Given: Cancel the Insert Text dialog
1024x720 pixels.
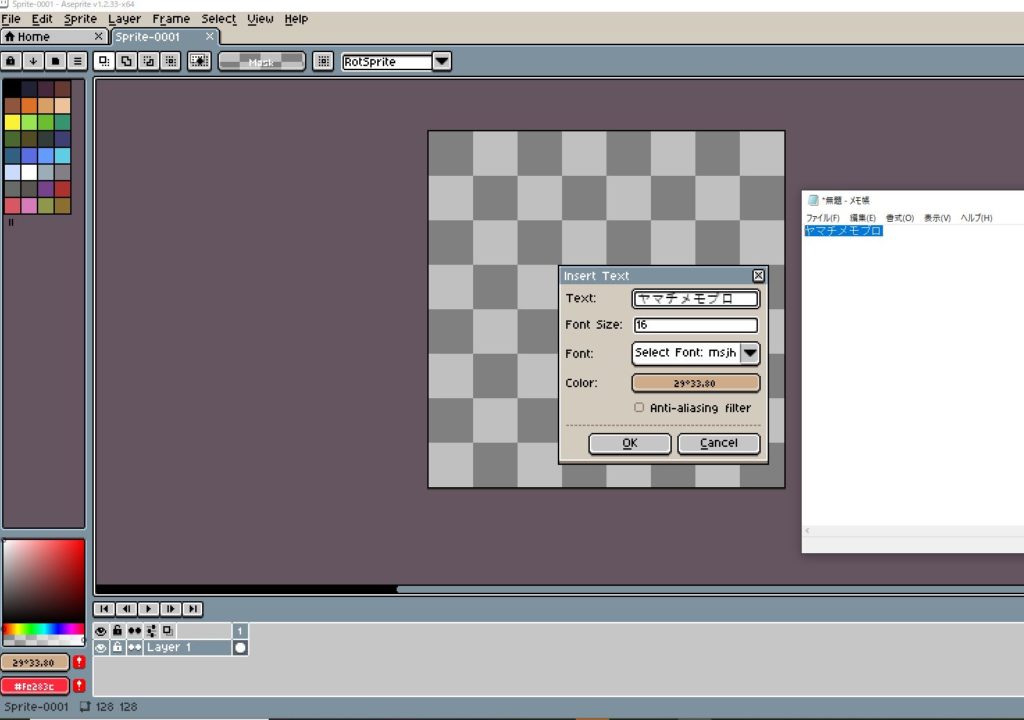Looking at the screenshot, I should (x=718, y=443).
